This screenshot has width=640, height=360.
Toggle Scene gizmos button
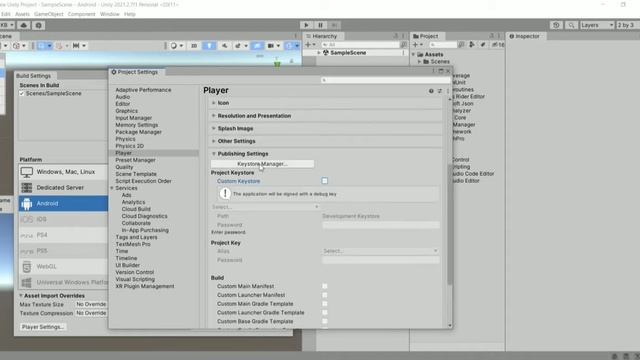pos(289,46)
